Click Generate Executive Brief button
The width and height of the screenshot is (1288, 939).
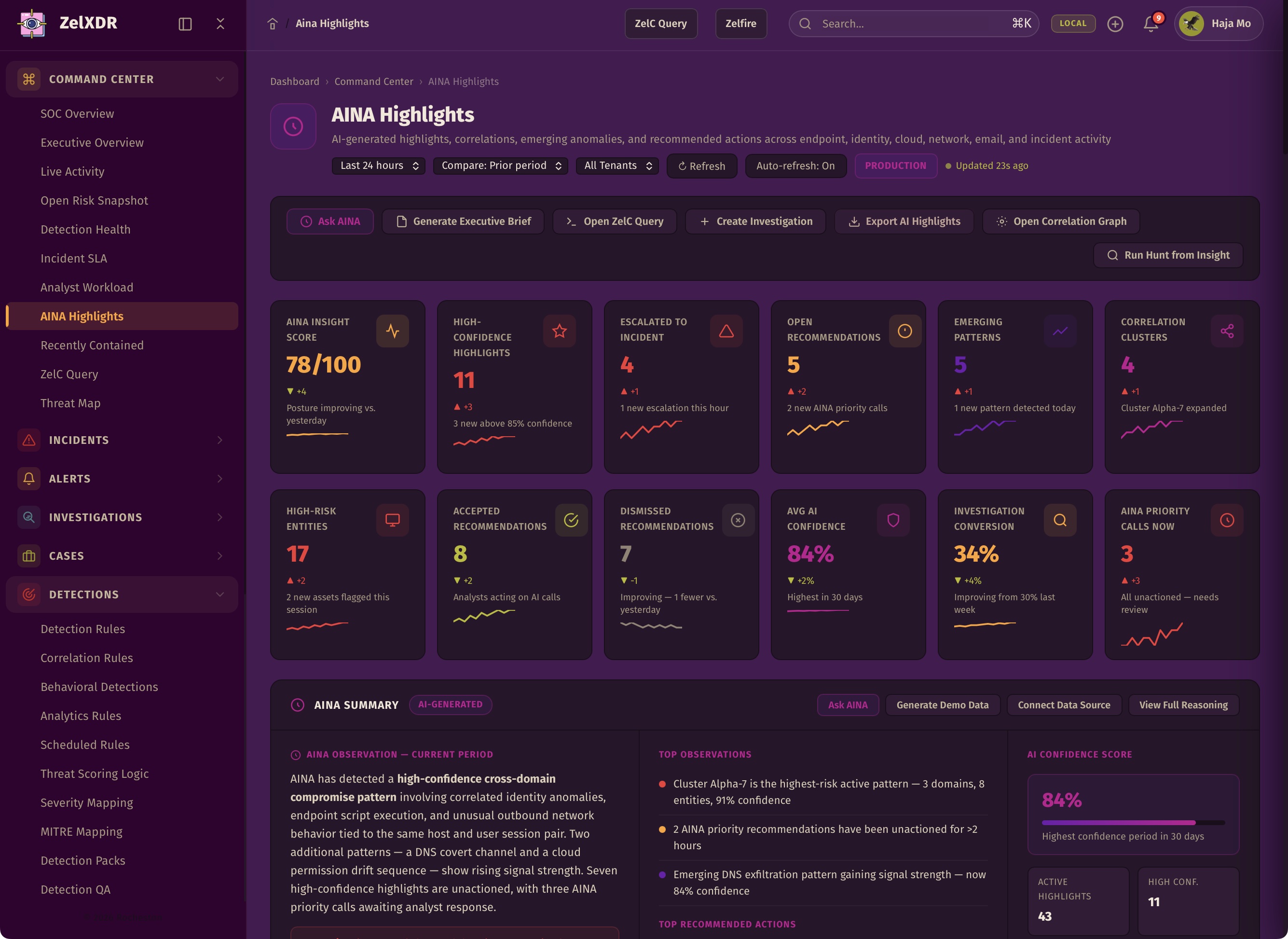pyautogui.click(x=463, y=221)
